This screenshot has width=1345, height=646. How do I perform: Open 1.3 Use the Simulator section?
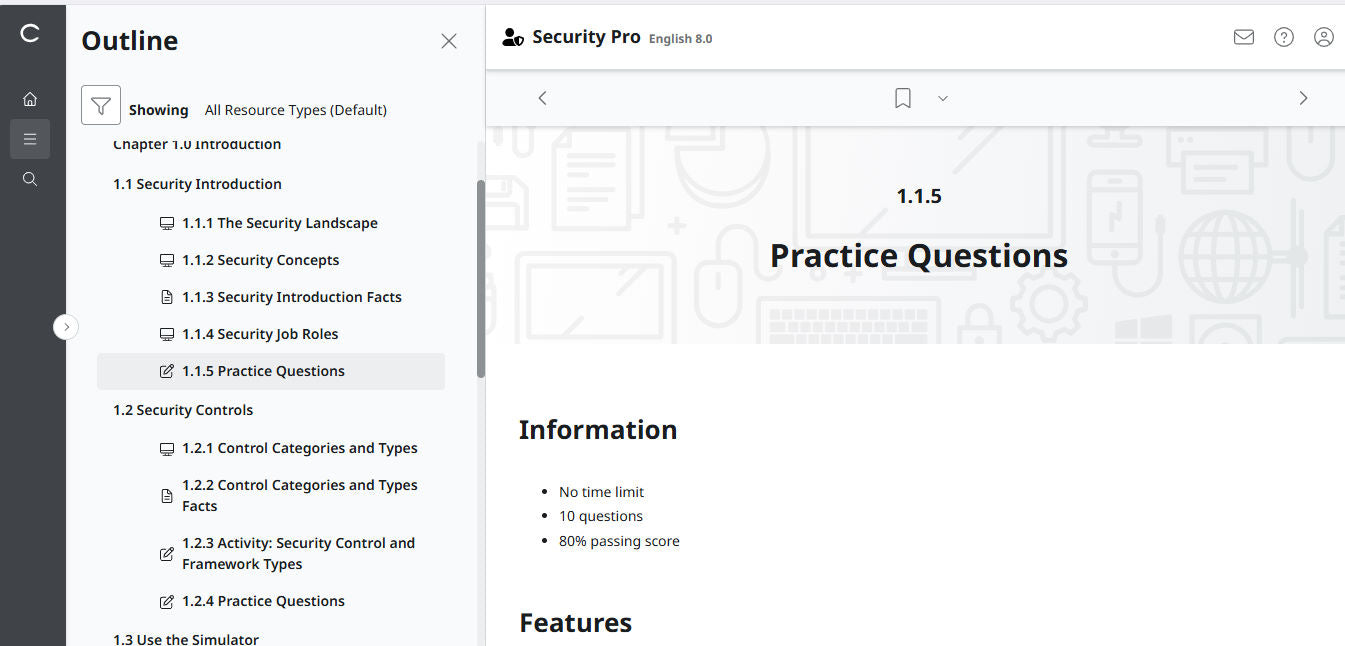tap(186, 638)
